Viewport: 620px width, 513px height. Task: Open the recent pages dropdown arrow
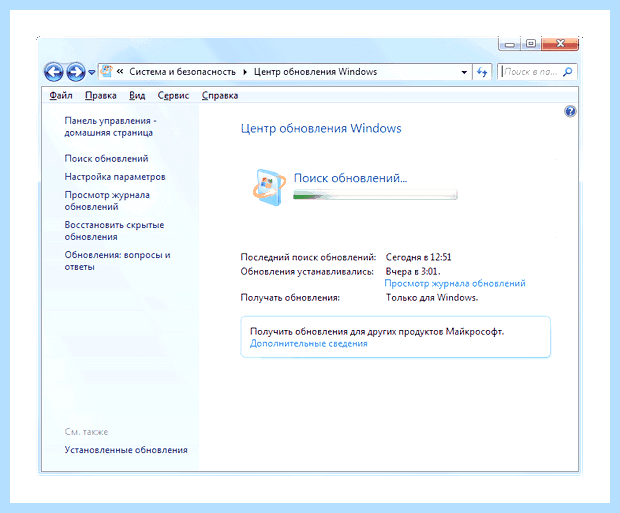(91, 72)
